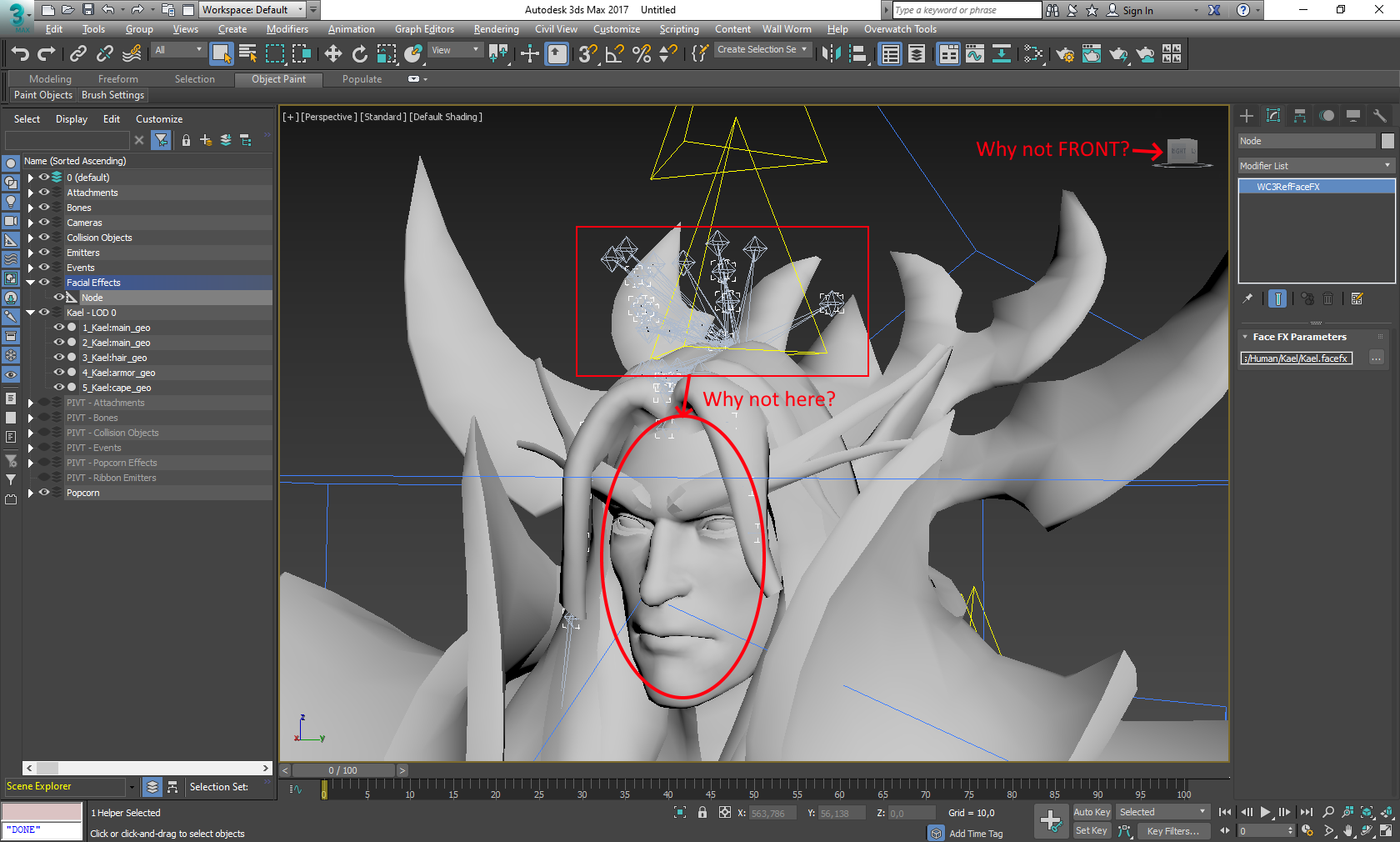Open the Create command panel tab
Image resolution: width=1400 pixels, height=842 pixels.
click(1247, 116)
